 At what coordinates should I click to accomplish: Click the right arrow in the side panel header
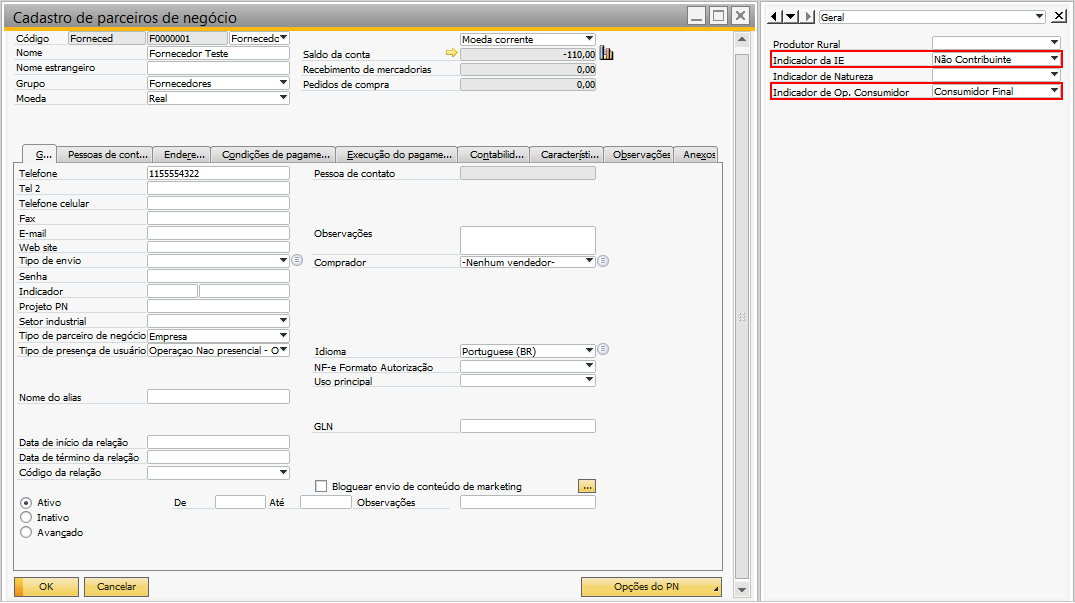808,16
